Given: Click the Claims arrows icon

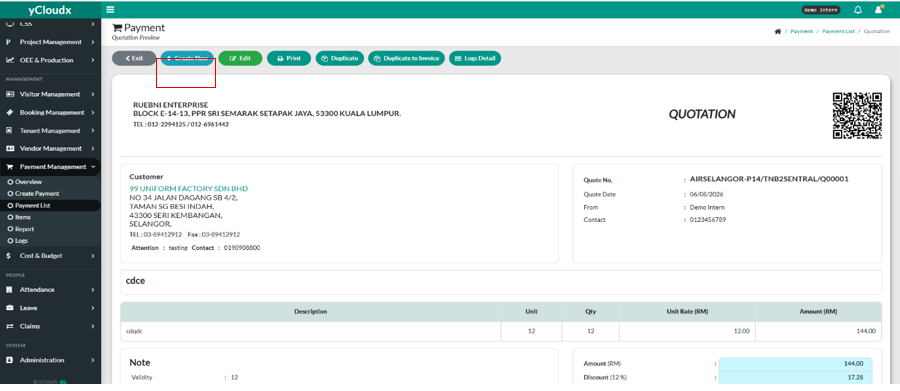Looking at the screenshot, I should pyautogui.click(x=10, y=327).
